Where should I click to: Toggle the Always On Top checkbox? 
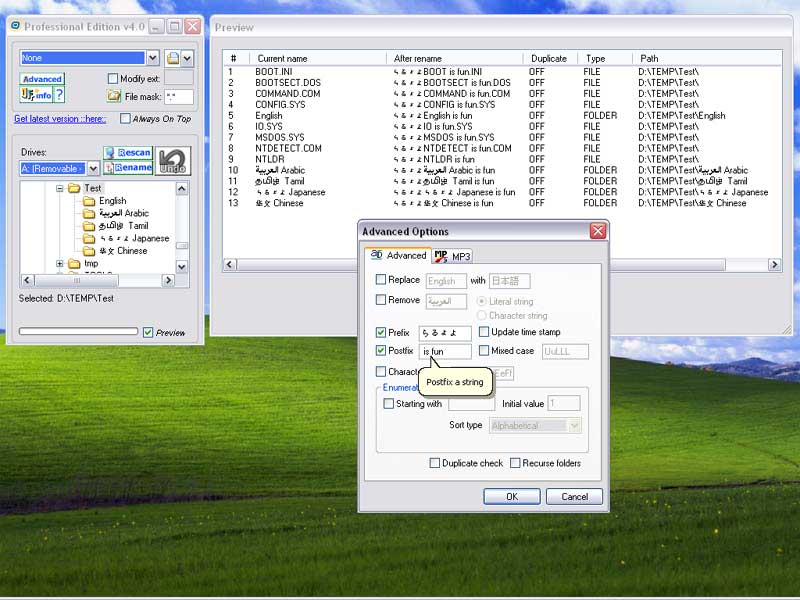point(125,118)
